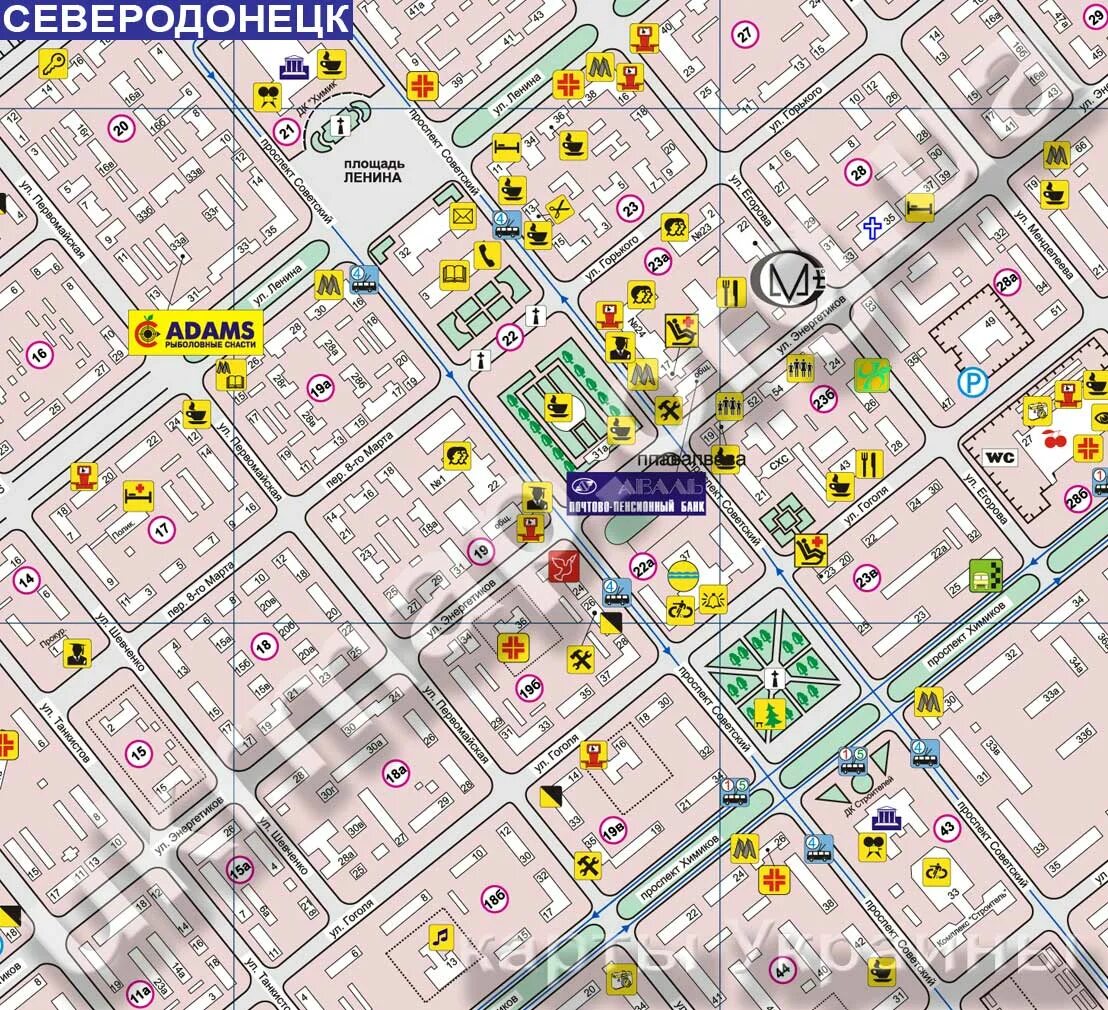The width and height of the screenshot is (1108, 1010).
Task: Click block number 22а circle
Action: tap(643, 566)
